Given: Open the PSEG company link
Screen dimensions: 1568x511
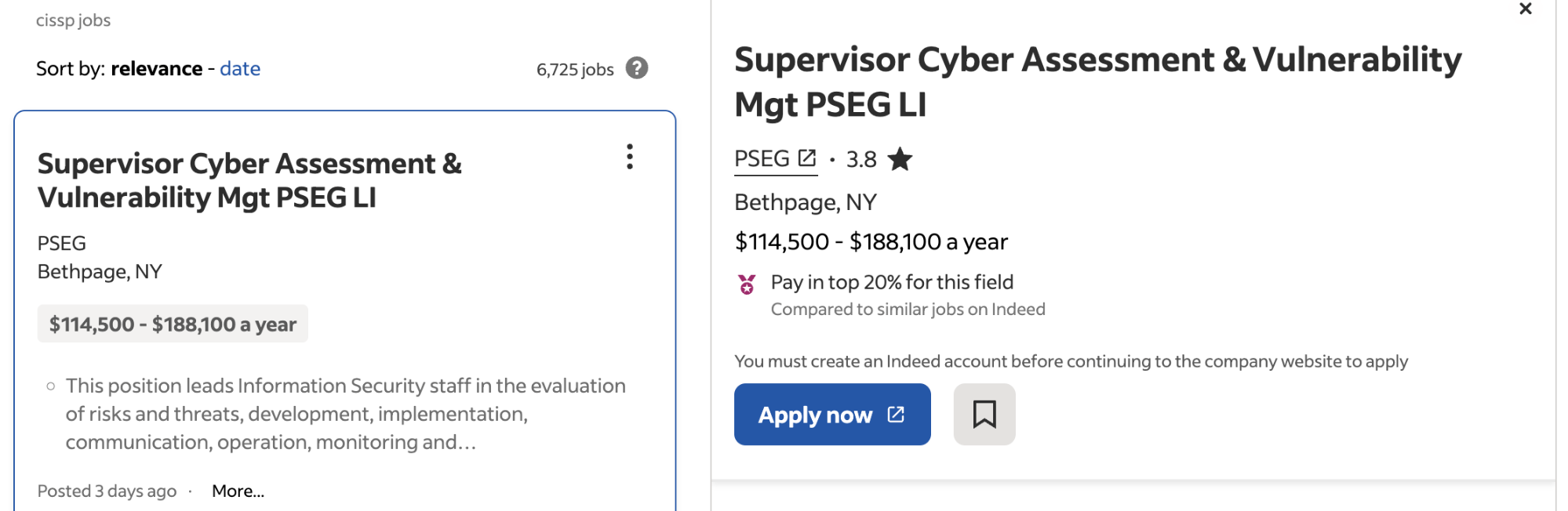Looking at the screenshot, I should click(x=762, y=158).
